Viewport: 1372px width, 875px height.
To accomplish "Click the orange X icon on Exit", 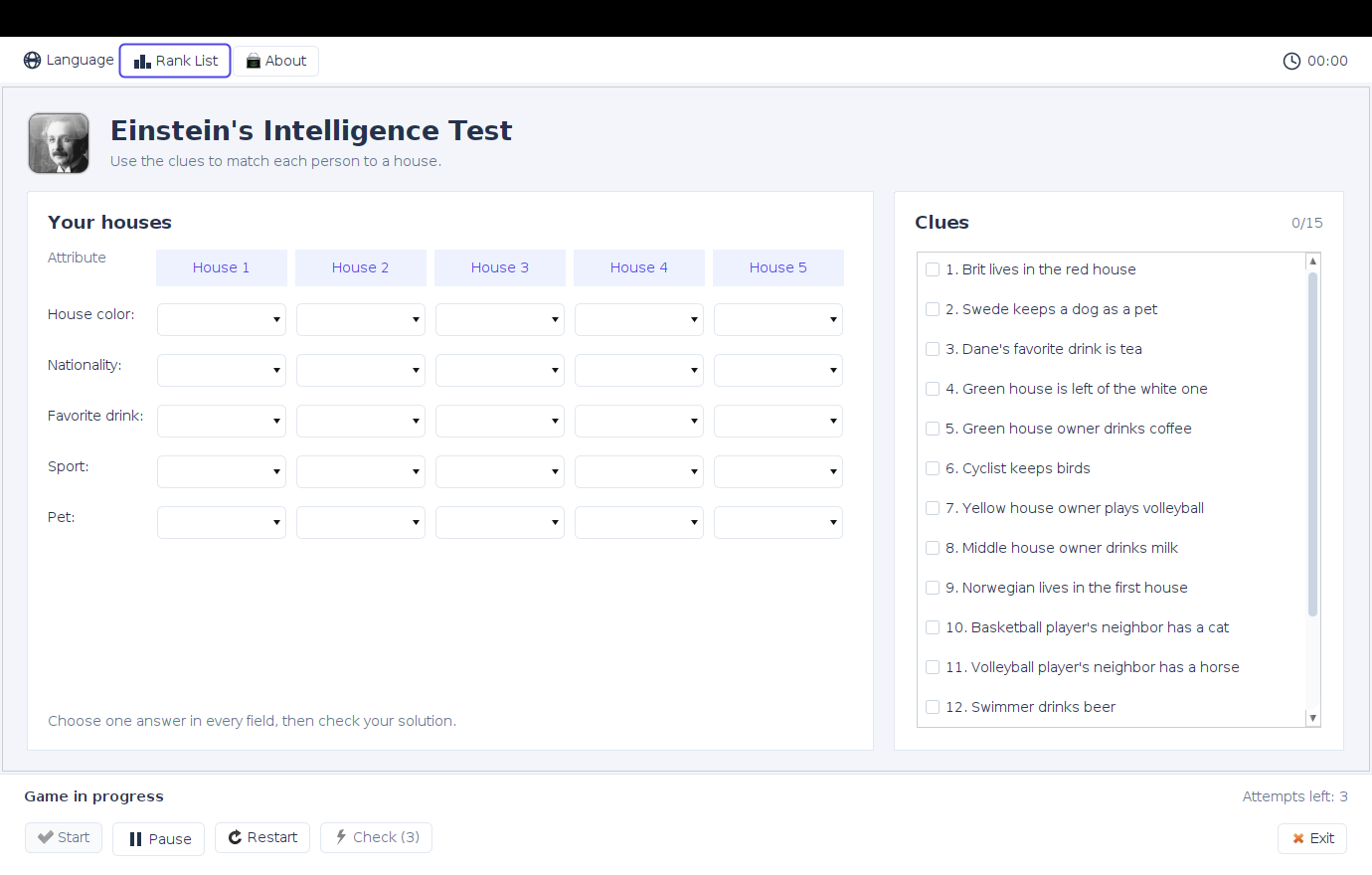I will [x=1297, y=838].
